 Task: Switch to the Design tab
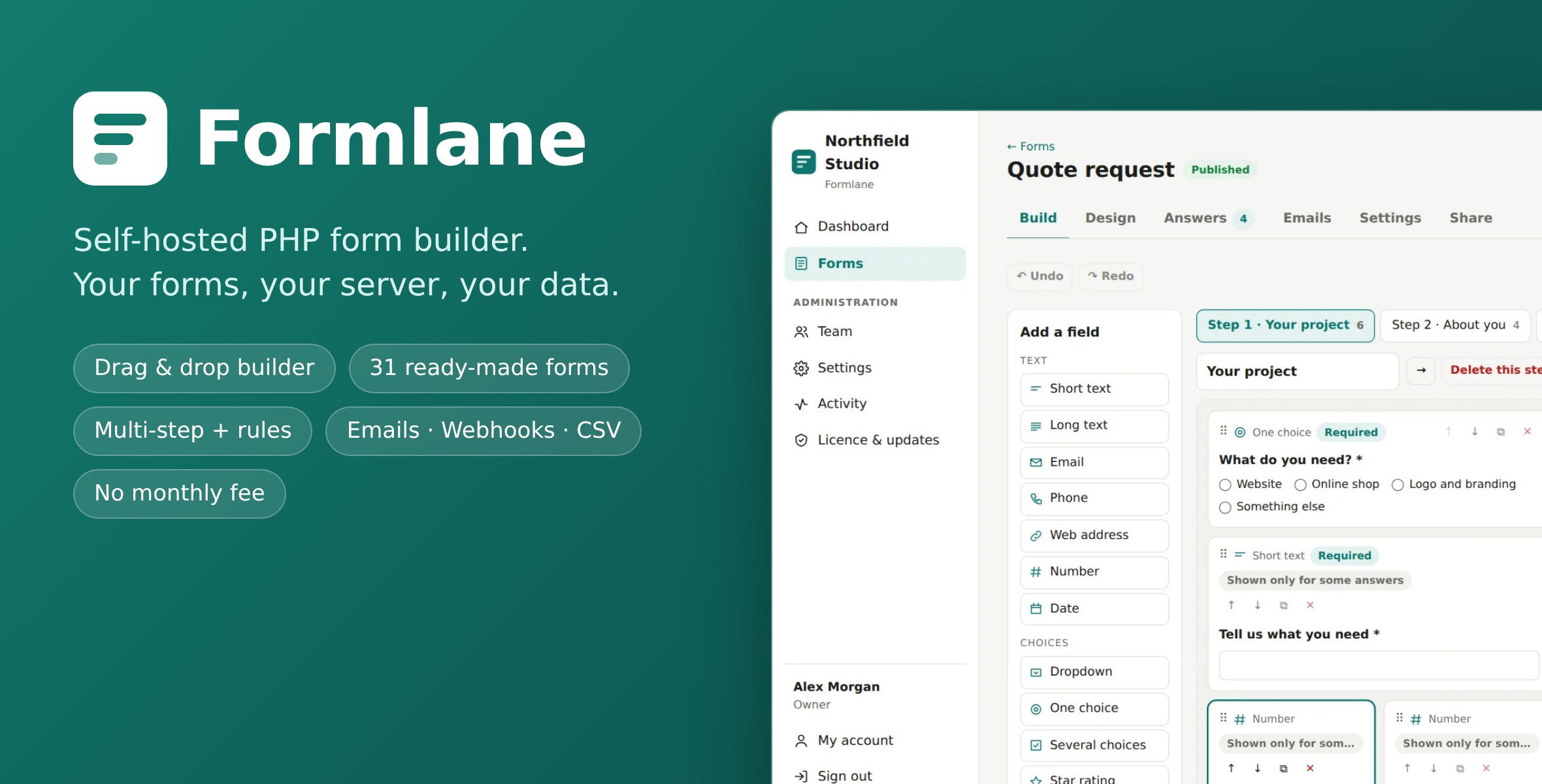[x=1110, y=218]
